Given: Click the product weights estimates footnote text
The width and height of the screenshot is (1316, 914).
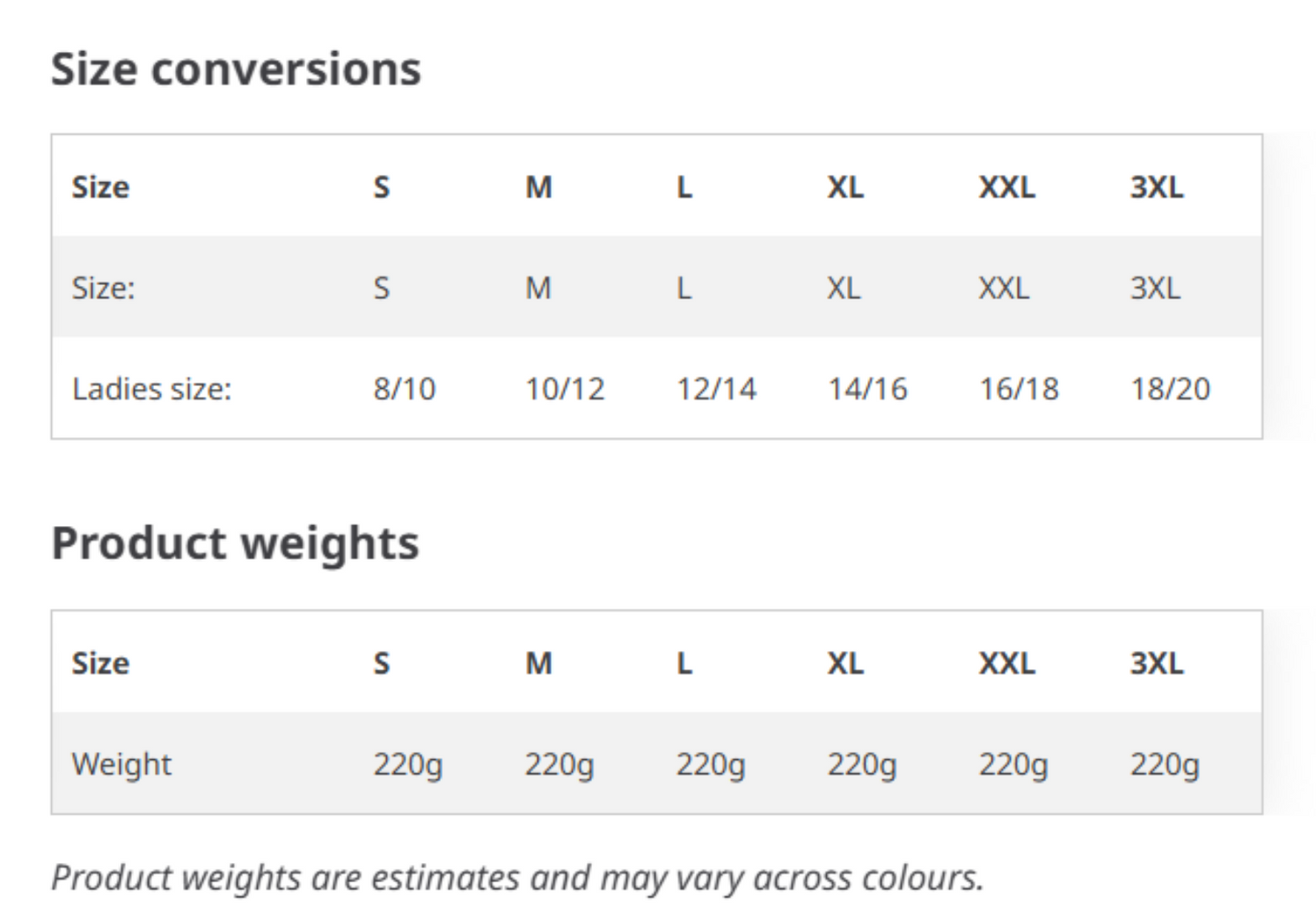Looking at the screenshot, I should coord(517,878).
